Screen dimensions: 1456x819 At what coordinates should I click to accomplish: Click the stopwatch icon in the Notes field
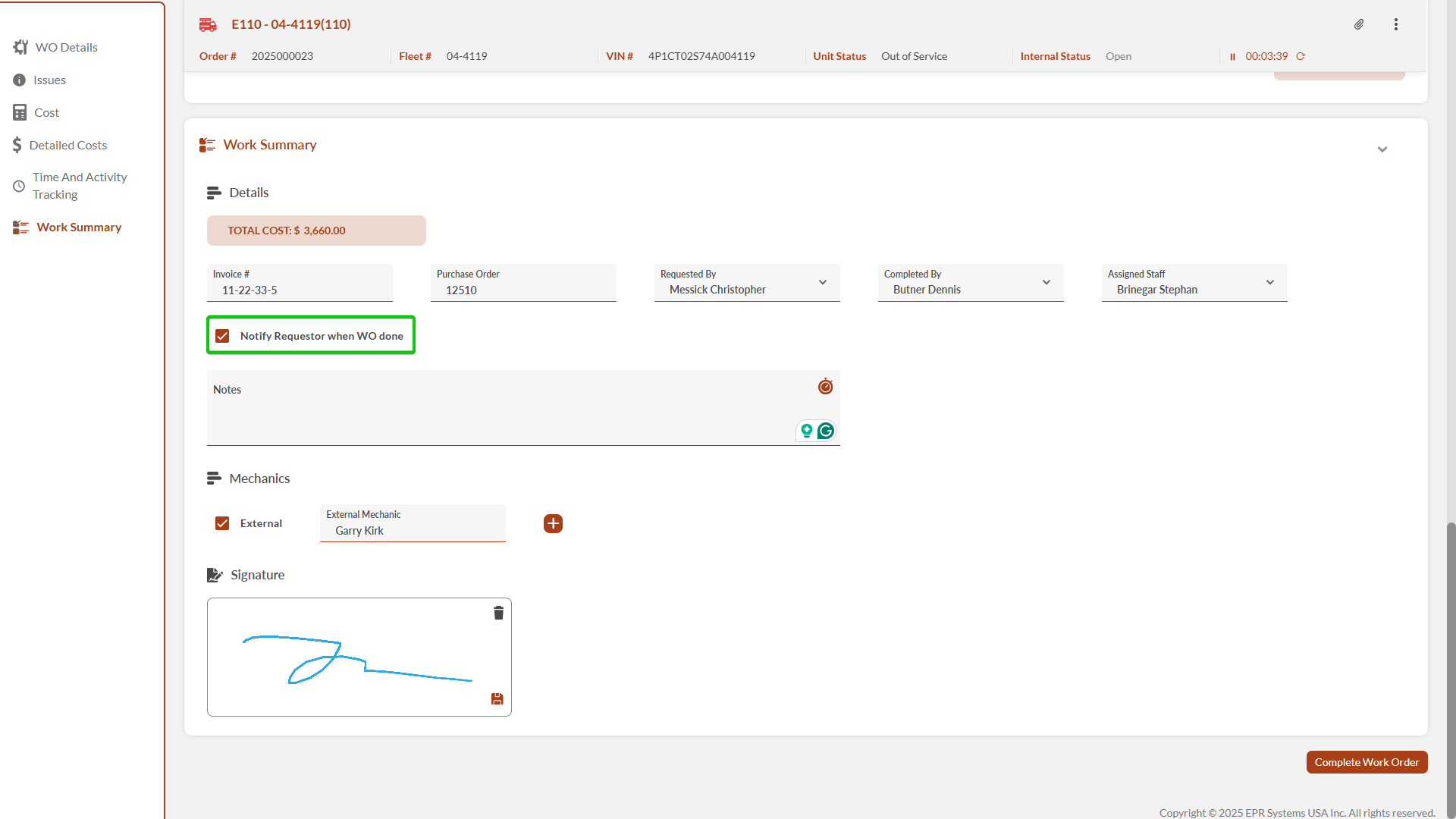pyautogui.click(x=825, y=387)
